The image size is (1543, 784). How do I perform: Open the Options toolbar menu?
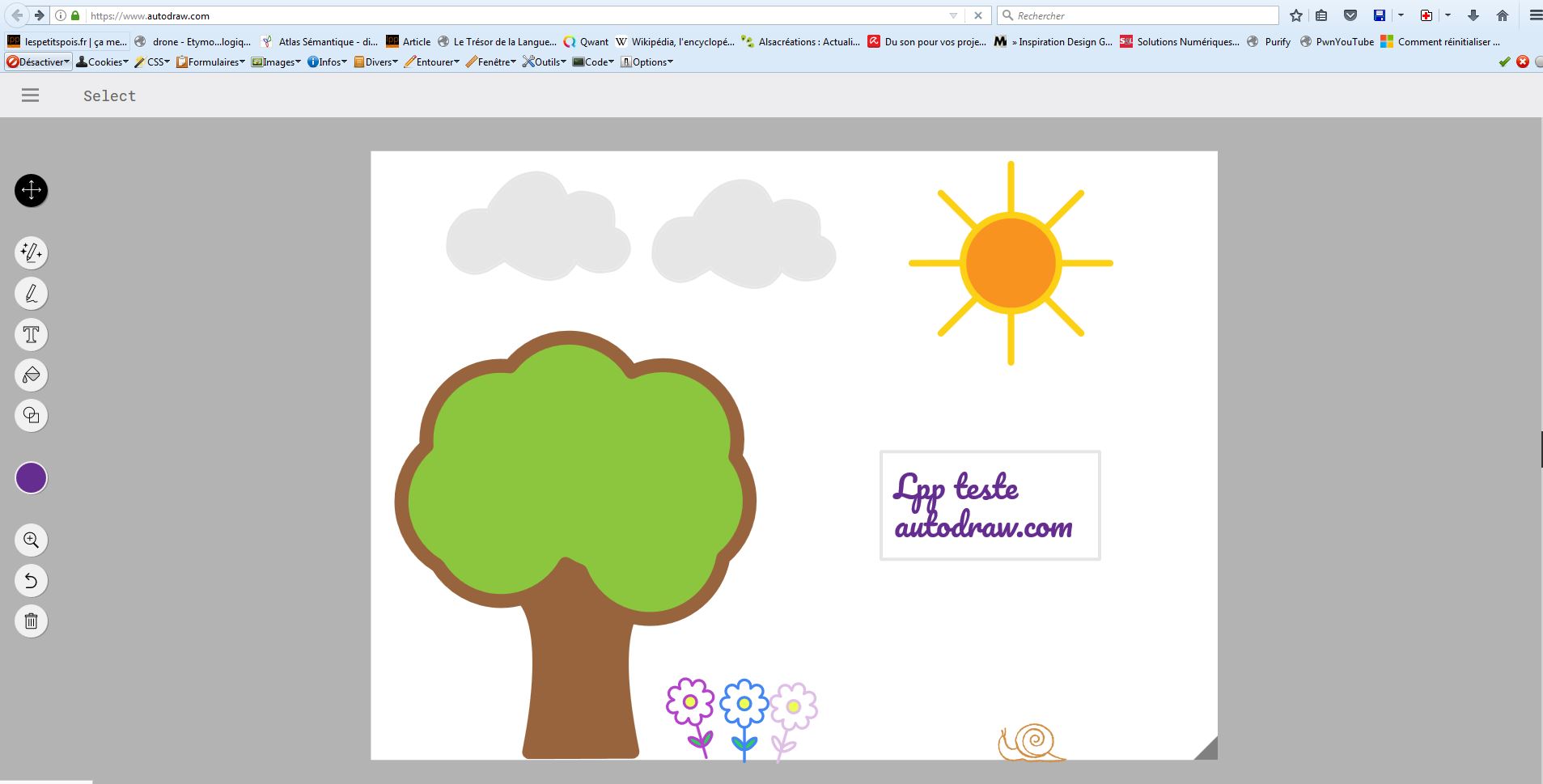[646, 61]
